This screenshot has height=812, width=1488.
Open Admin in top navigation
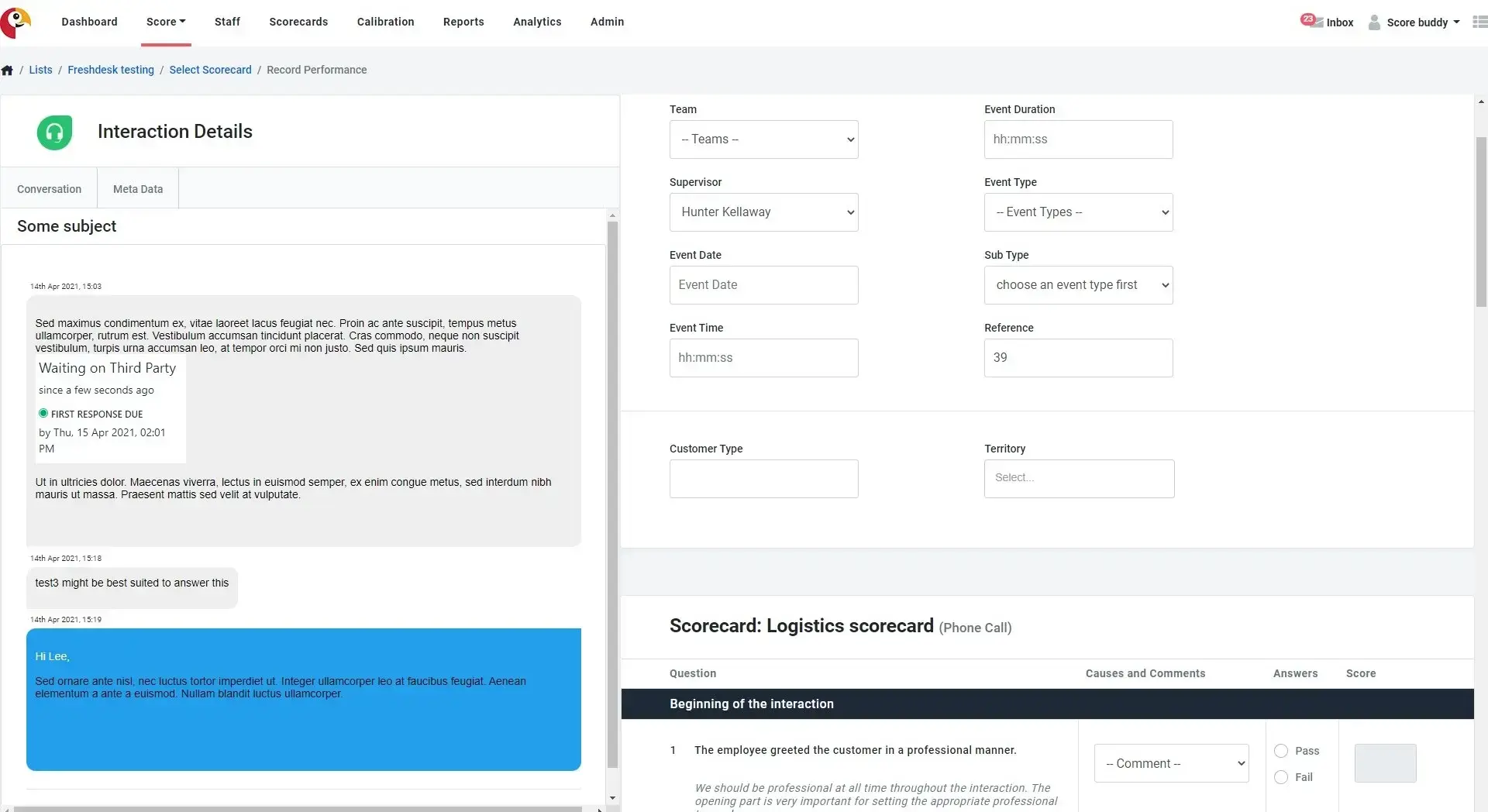(x=607, y=22)
